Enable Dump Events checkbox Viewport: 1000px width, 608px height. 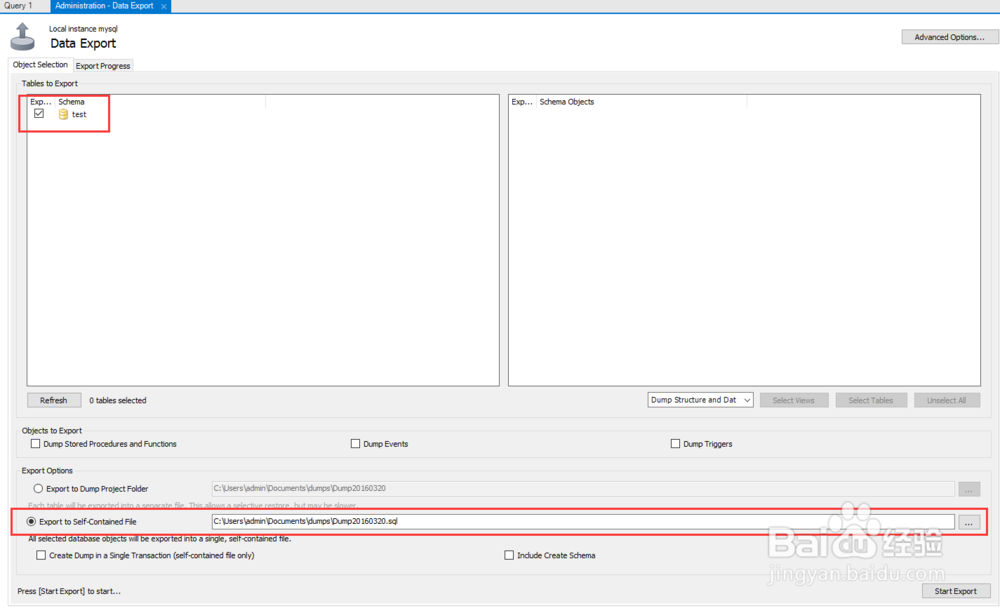[355, 444]
